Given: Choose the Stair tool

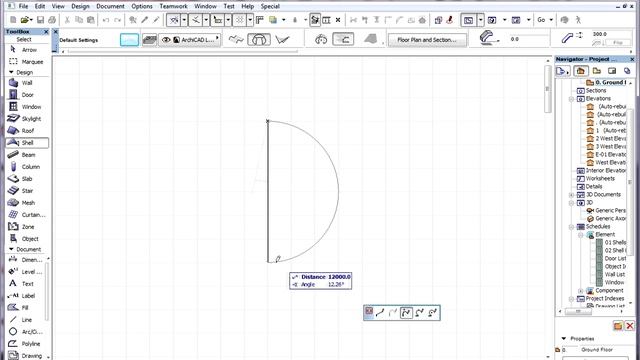Looking at the screenshot, I should point(27,191).
